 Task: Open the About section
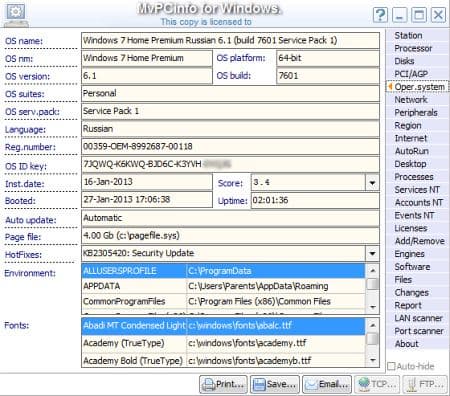pos(406,344)
